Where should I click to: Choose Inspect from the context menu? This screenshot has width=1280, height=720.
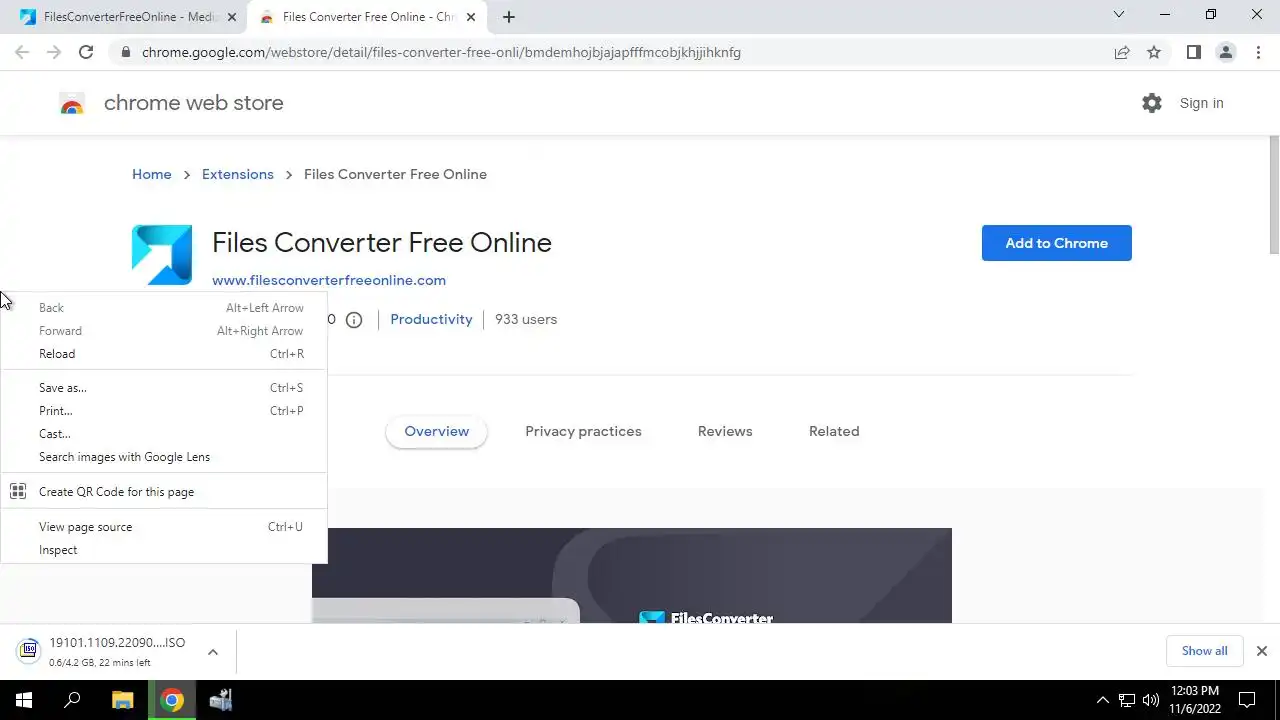point(164,550)
